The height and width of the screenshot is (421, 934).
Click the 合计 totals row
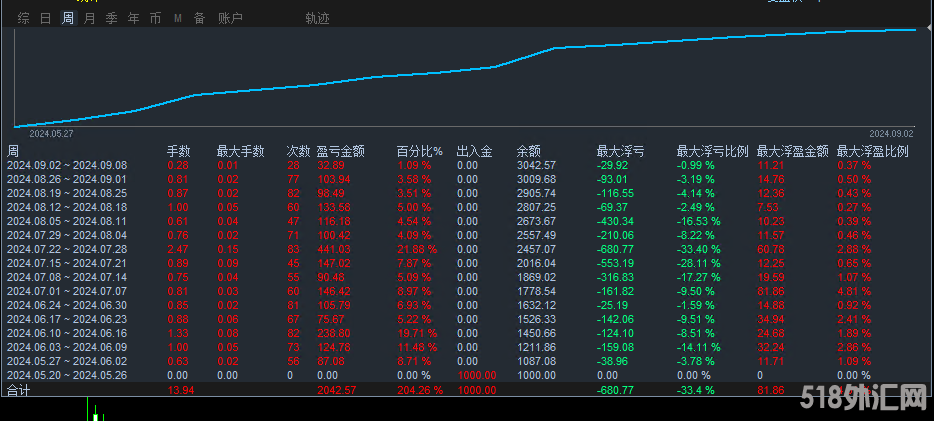(20, 389)
